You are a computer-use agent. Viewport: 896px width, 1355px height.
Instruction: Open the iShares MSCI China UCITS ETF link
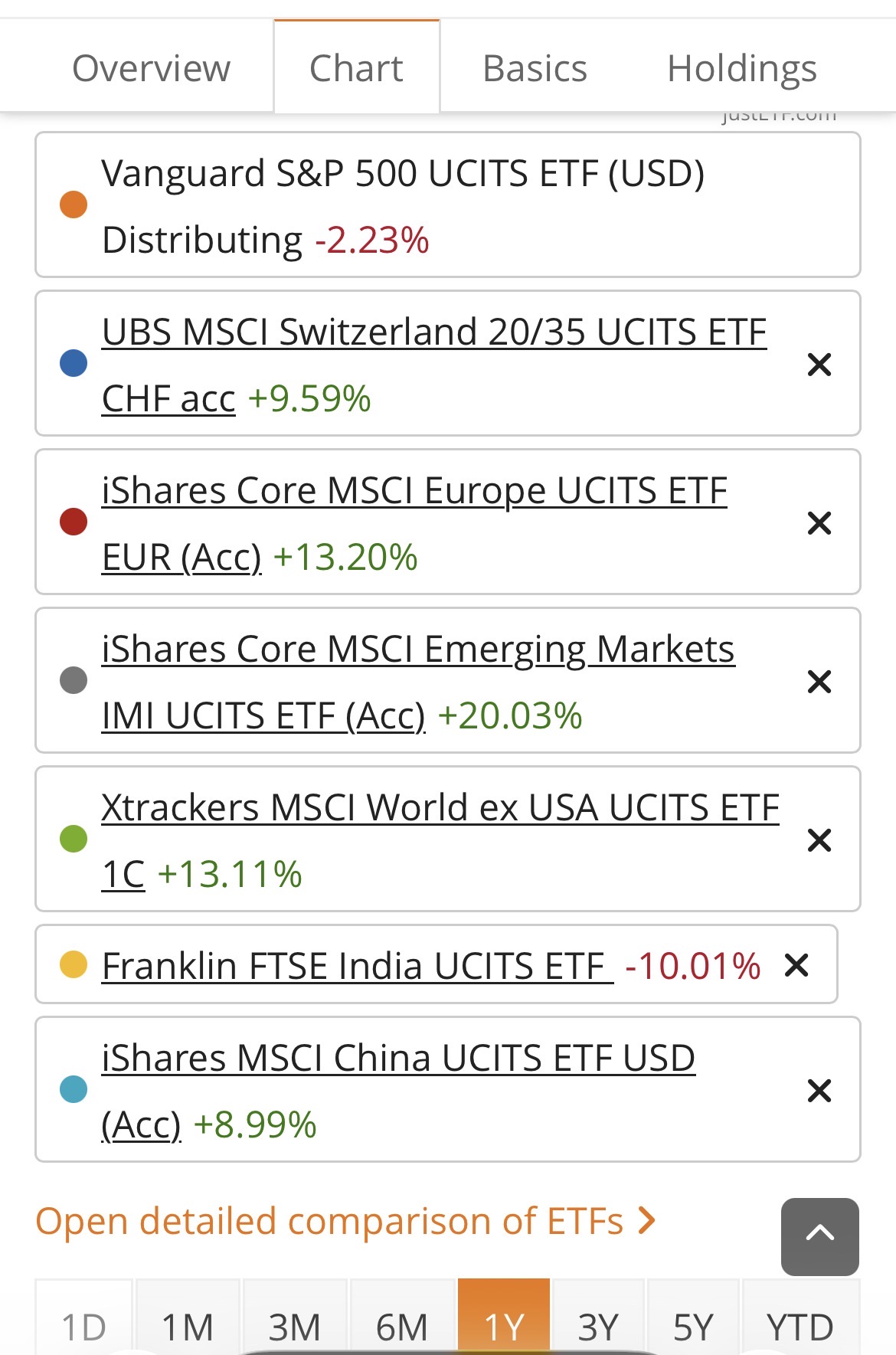point(398,1059)
